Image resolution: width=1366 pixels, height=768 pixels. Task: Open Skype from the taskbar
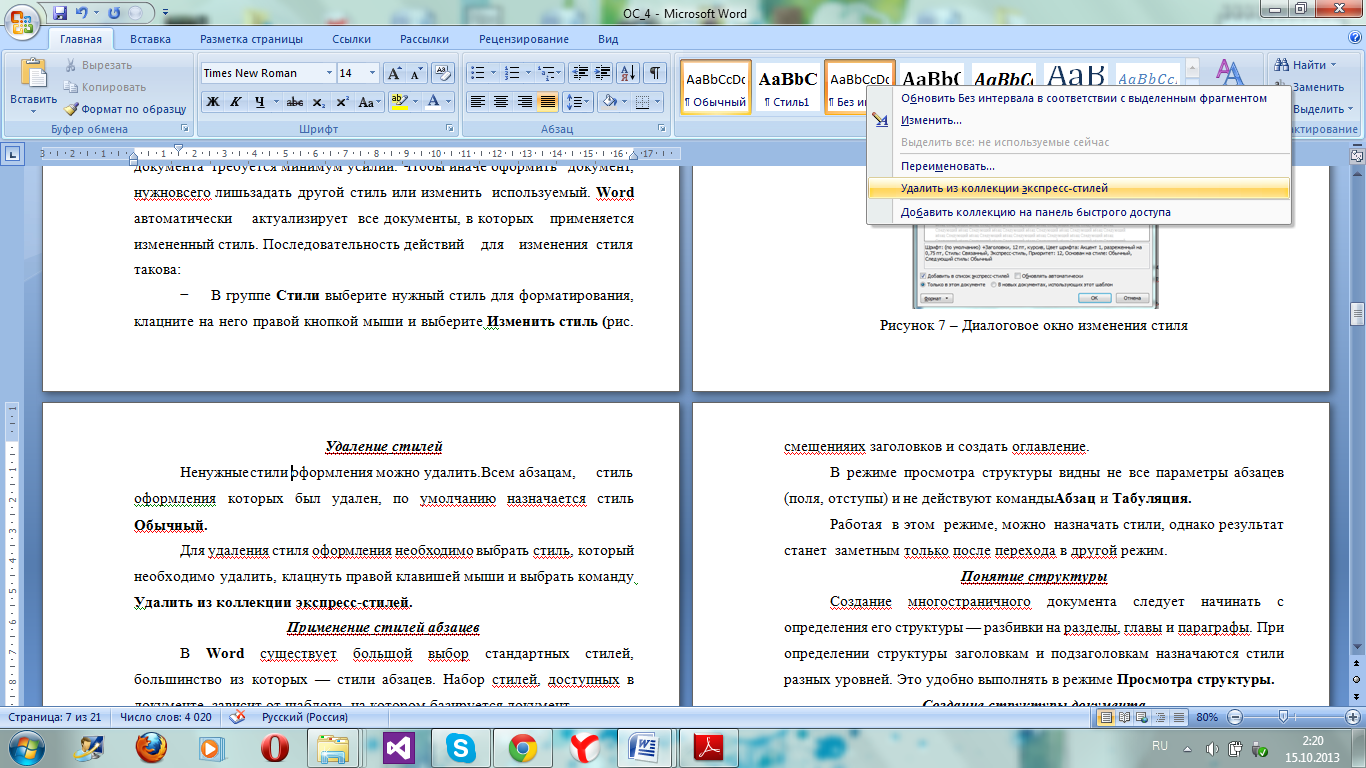pos(461,747)
